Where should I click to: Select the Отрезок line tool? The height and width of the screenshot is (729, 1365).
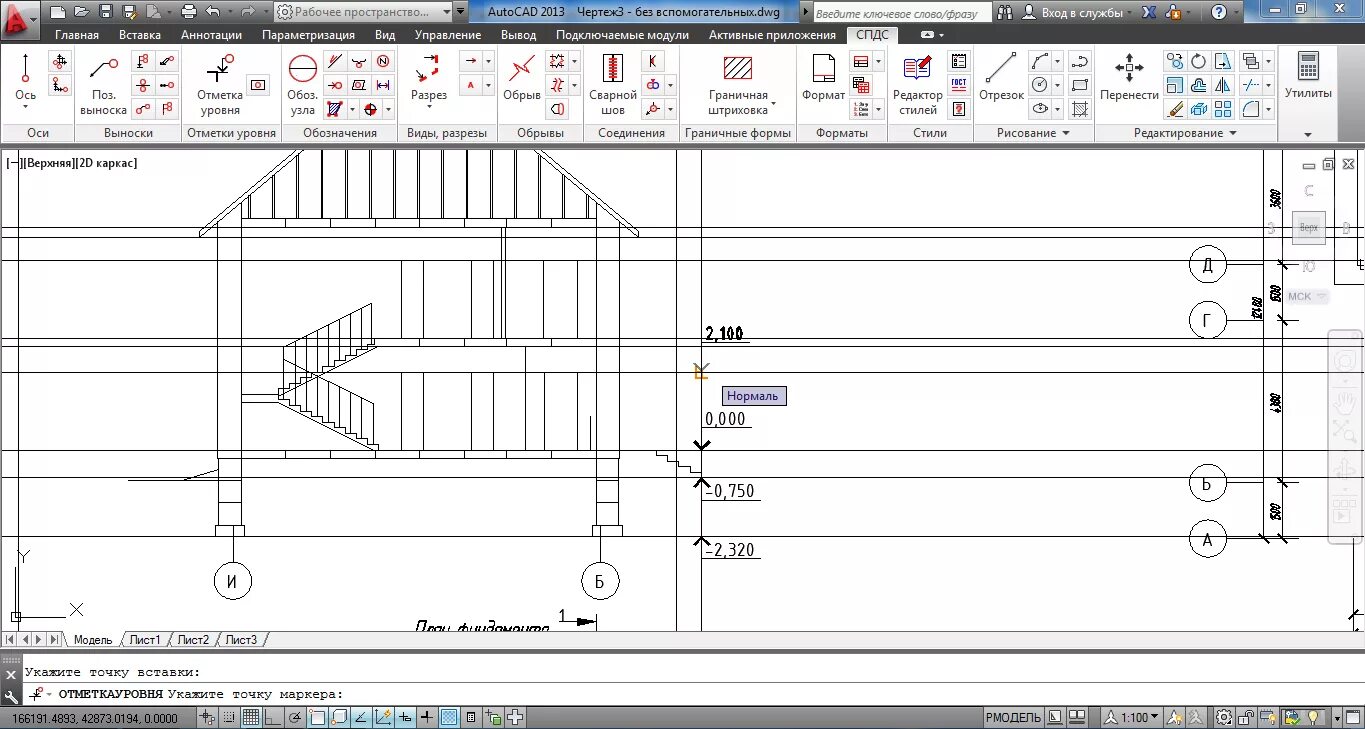1001,78
